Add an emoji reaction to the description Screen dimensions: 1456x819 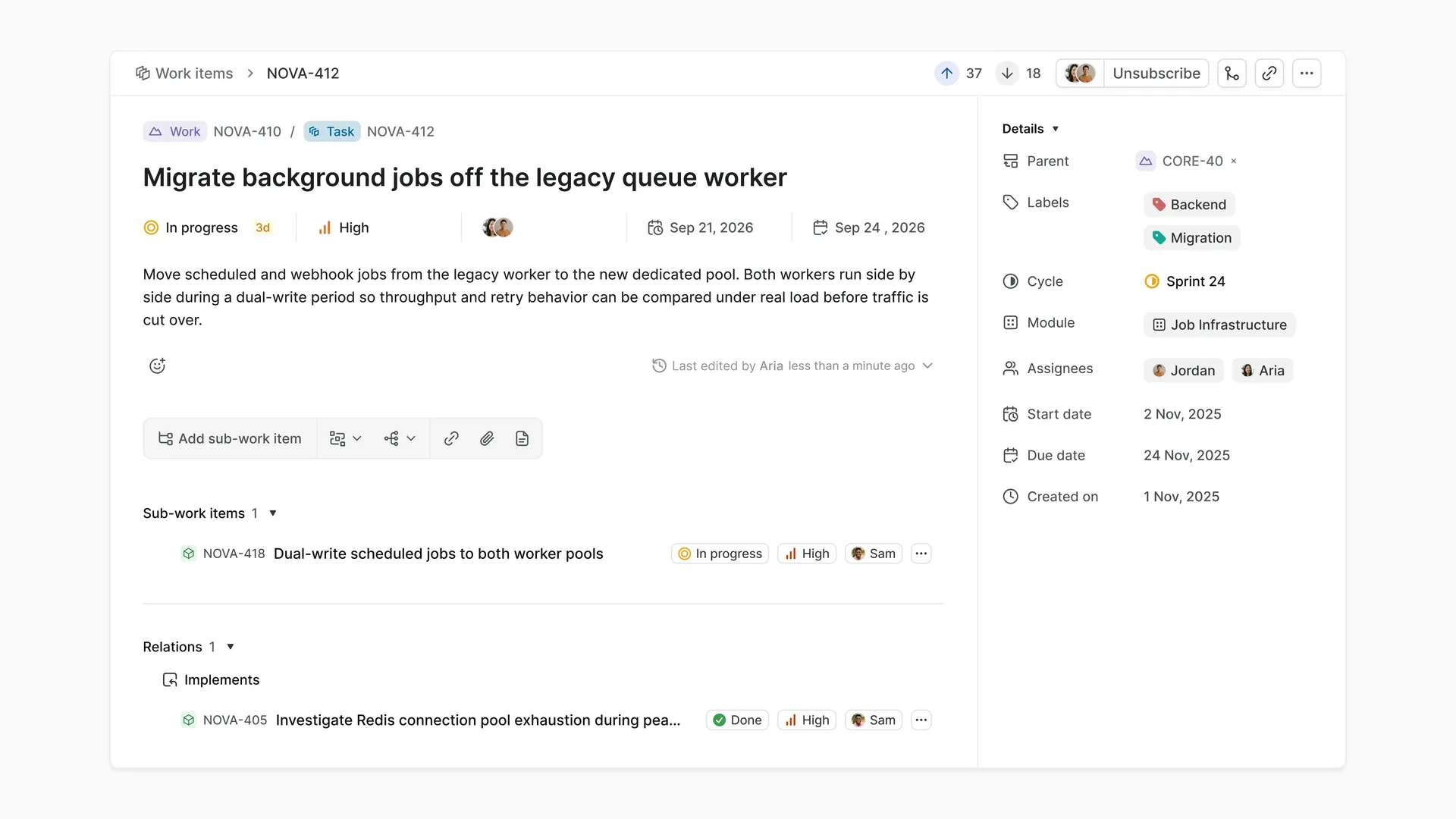[157, 366]
